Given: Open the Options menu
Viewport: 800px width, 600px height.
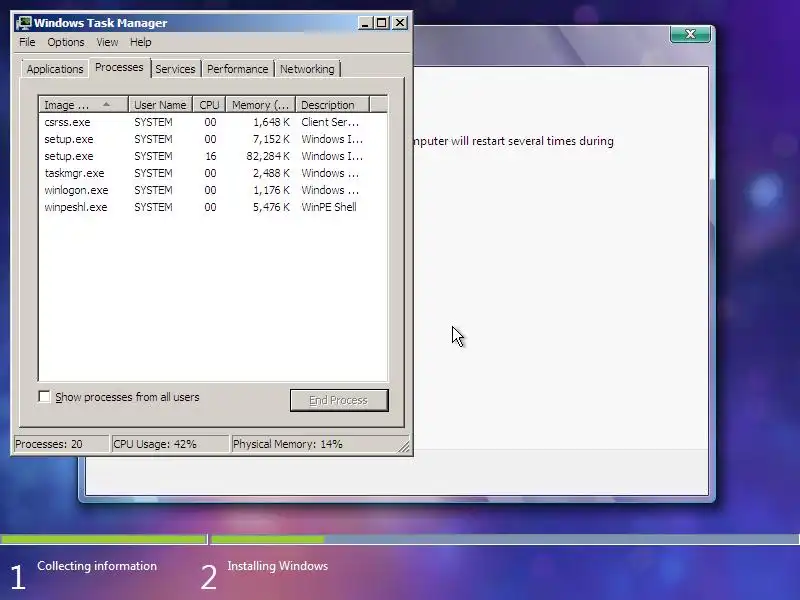Looking at the screenshot, I should 66,42.
